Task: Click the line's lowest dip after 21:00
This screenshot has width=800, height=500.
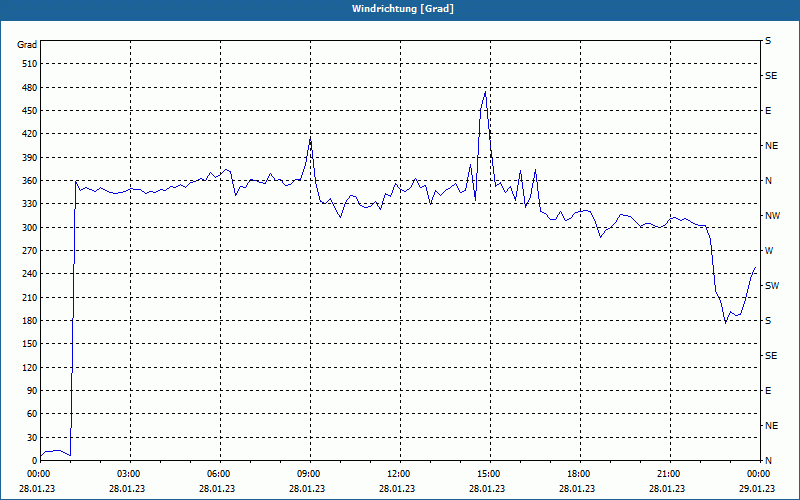Action: 726,322
